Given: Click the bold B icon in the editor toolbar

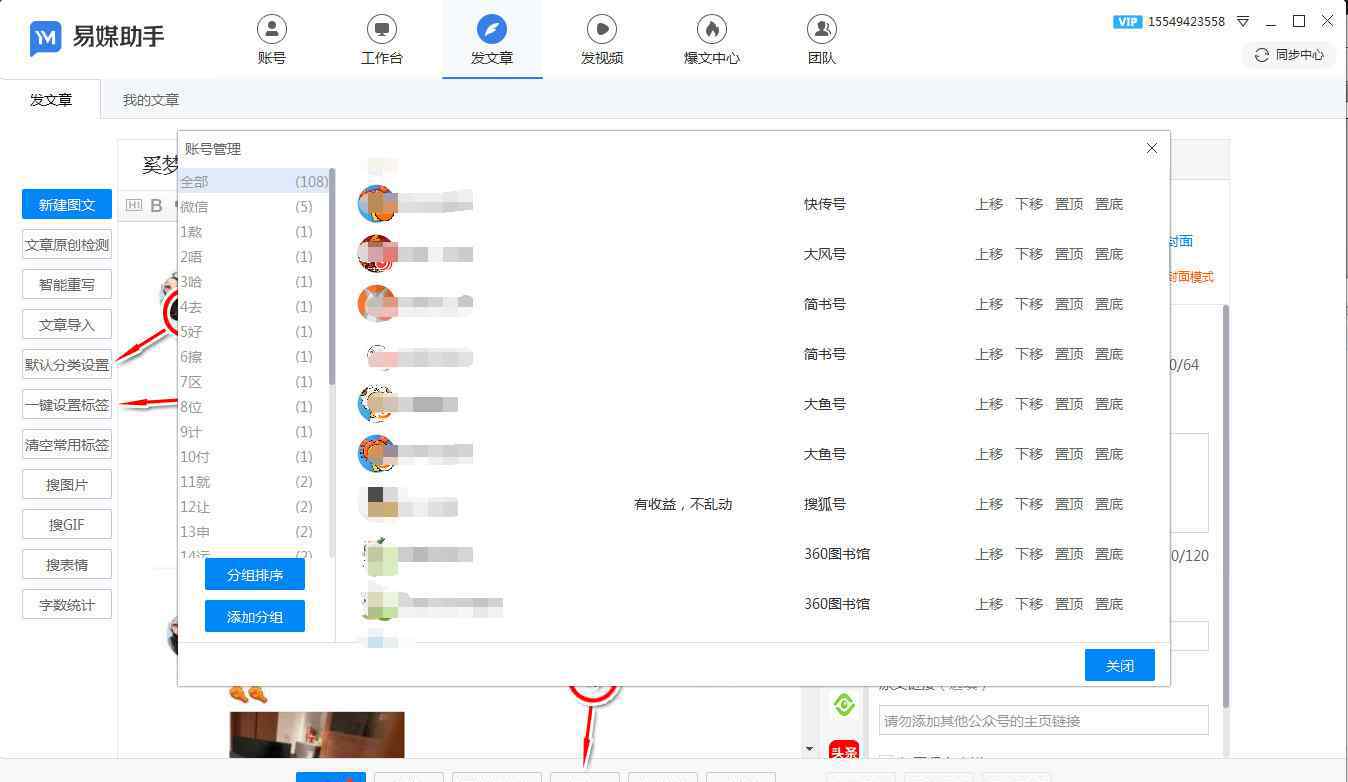Looking at the screenshot, I should (156, 206).
